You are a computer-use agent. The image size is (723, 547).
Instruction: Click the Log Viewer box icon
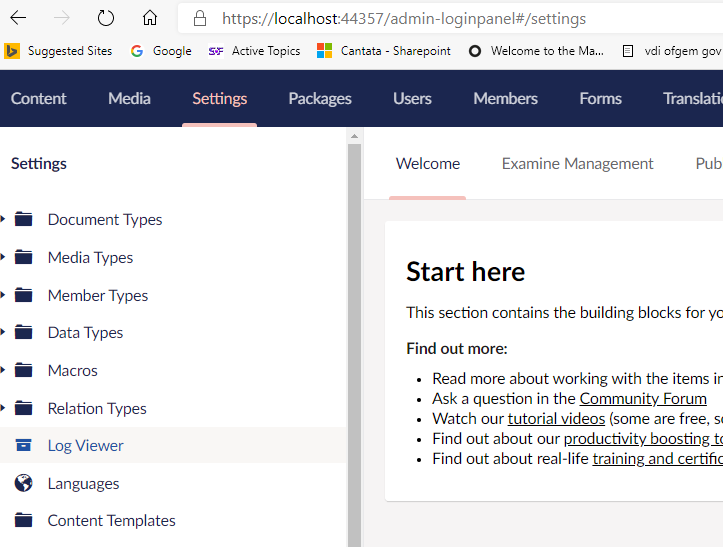(24, 445)
